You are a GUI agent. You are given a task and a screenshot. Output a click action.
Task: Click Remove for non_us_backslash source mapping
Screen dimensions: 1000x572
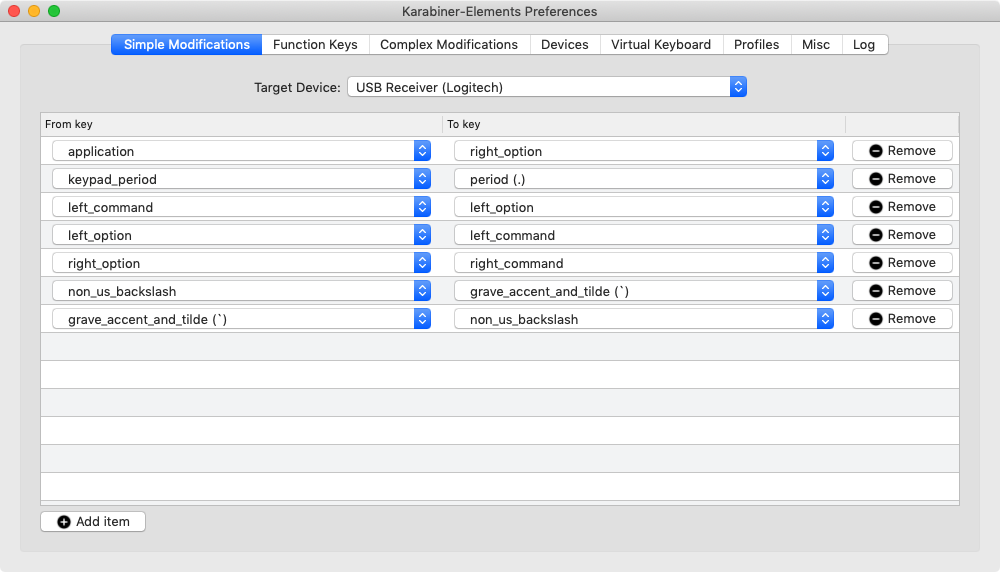point(902,291)
